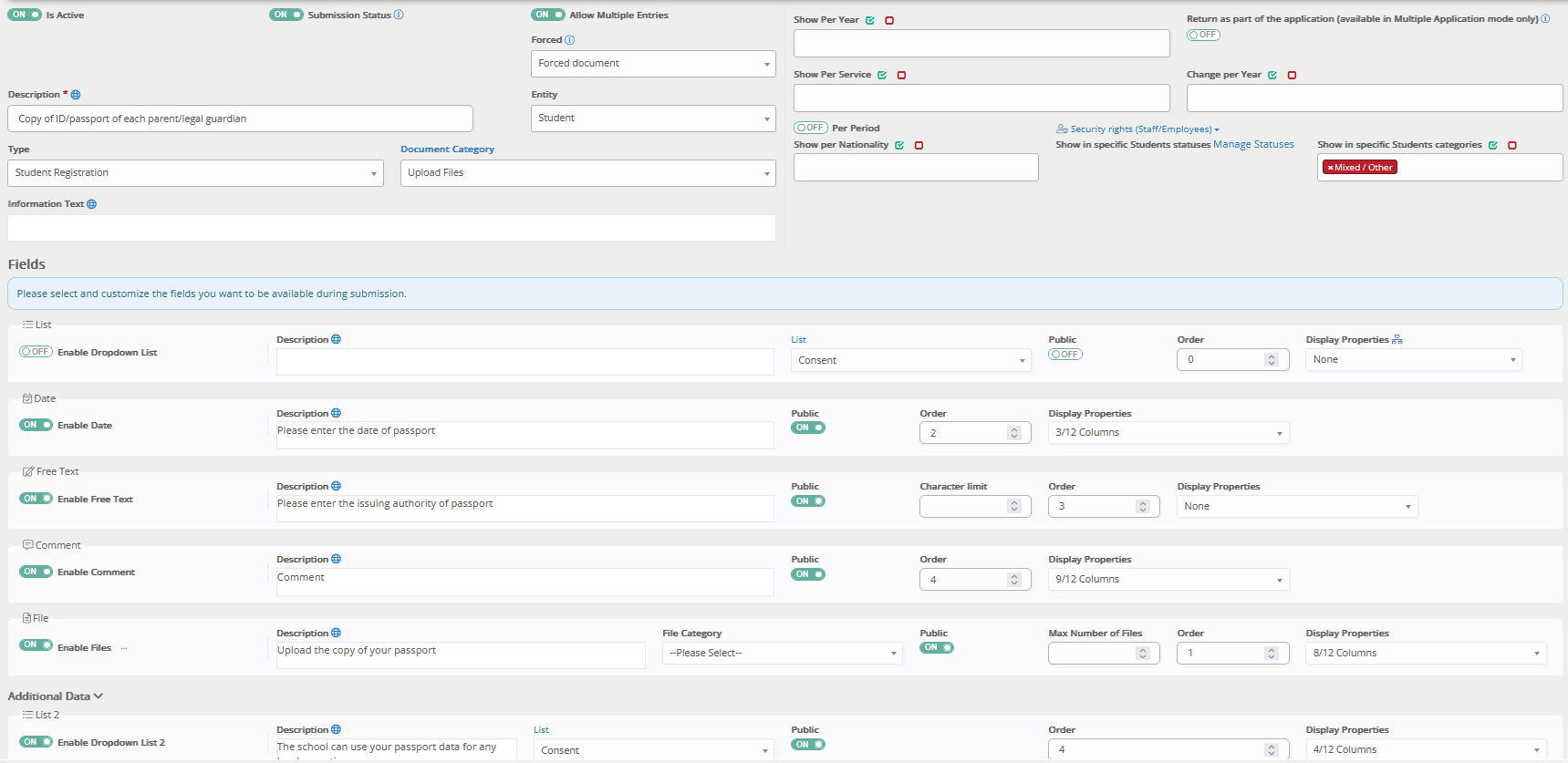
Task: Remove the Mixed / Other category tag
Action: point(1331,168)
